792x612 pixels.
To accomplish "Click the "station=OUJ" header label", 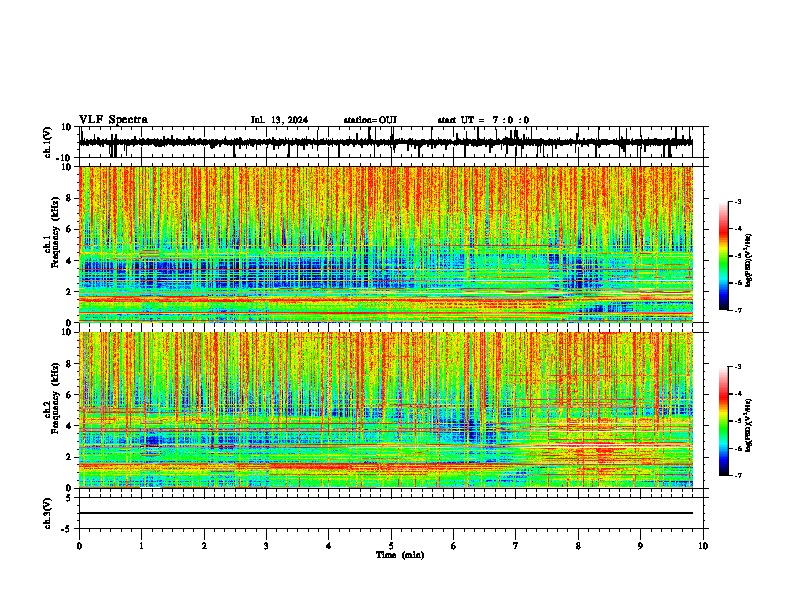I will [370, 120].
